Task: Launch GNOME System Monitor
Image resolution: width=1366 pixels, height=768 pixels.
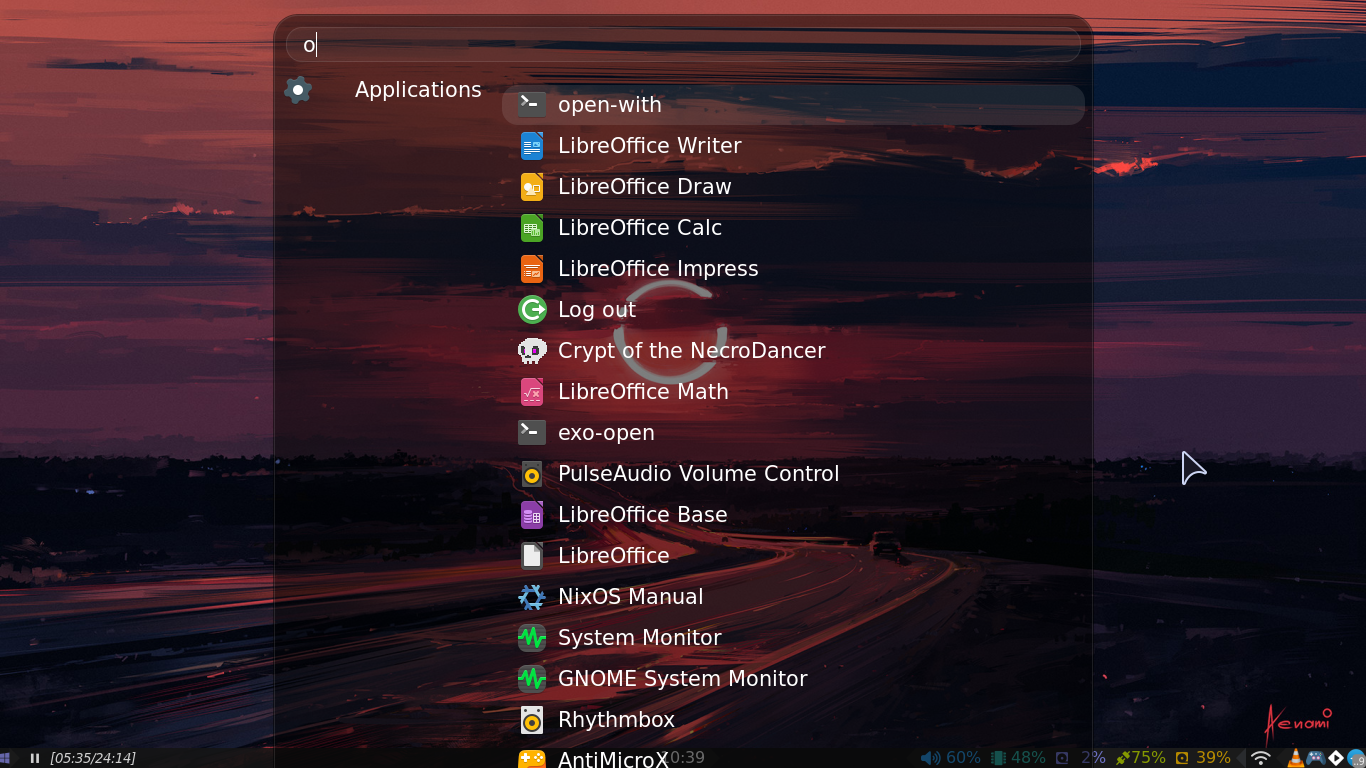Action: click(x=793, y=679)
